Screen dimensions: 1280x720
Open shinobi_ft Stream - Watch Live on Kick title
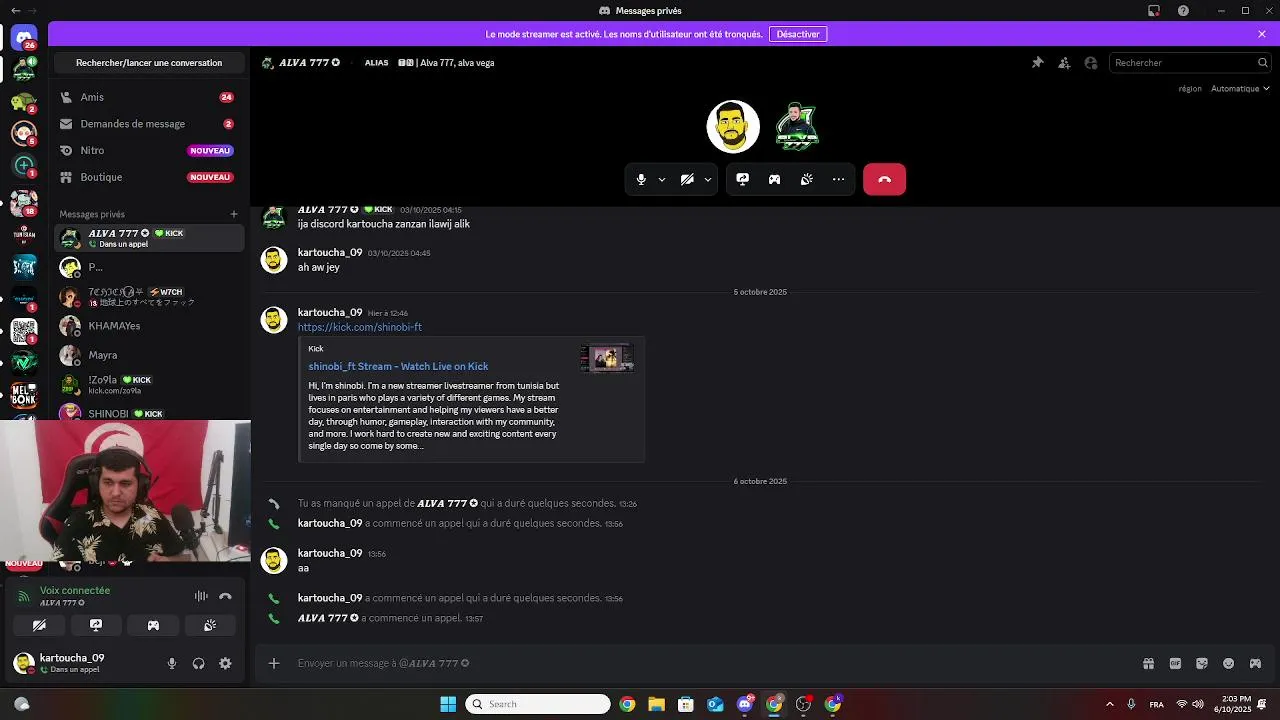pos(398,366)
